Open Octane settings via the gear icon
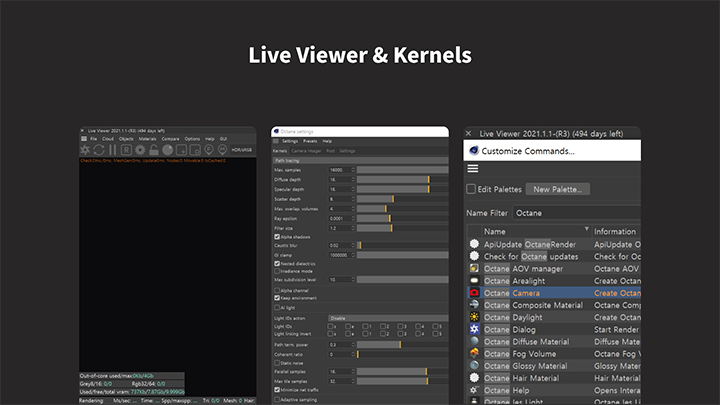Screen dimensions: 720x405 click(x=140, y=150)
